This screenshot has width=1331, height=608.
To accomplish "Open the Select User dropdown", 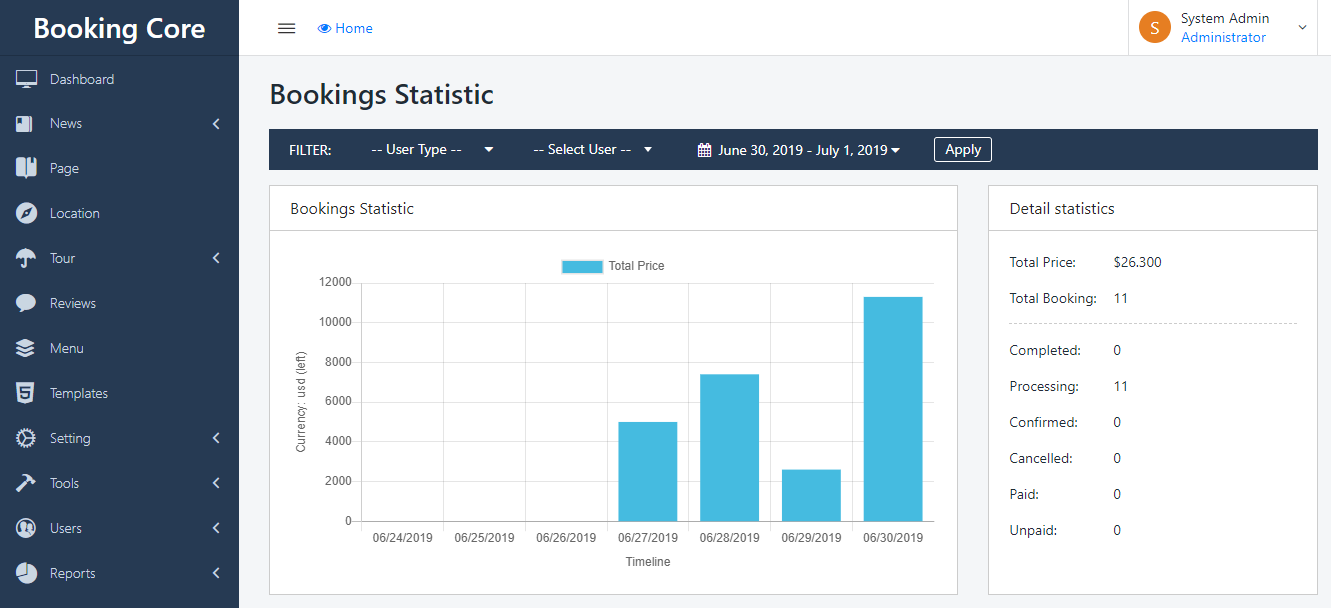I will 592,150.
